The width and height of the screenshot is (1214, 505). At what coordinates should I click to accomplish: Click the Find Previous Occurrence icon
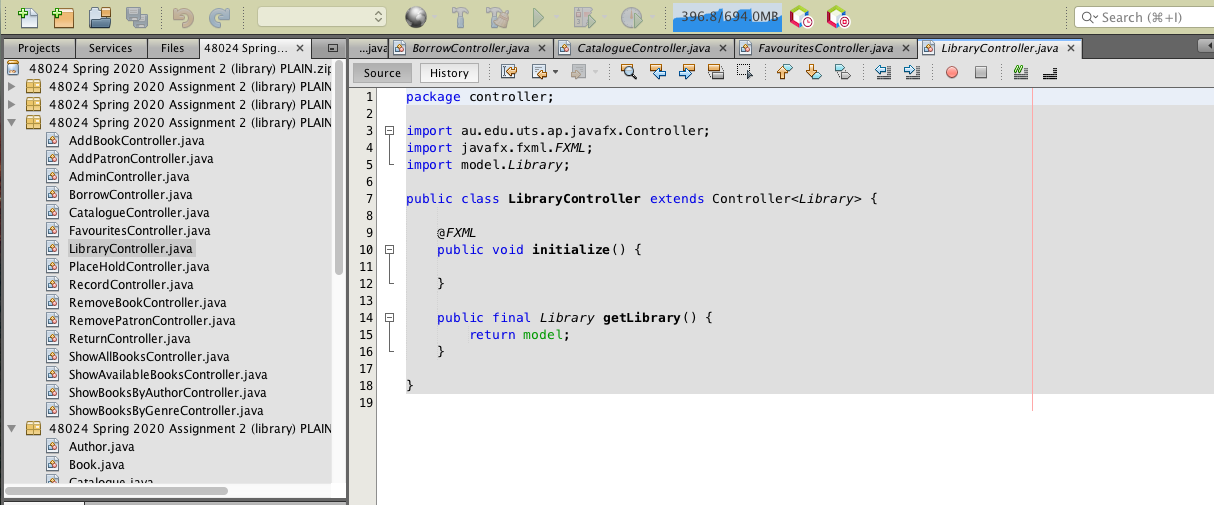[x=658, y=72]
